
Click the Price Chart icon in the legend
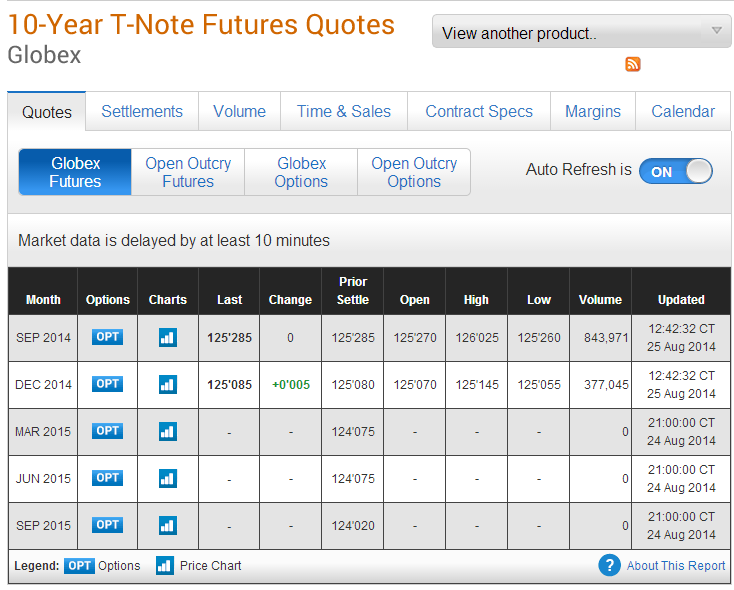click(165, 566)
